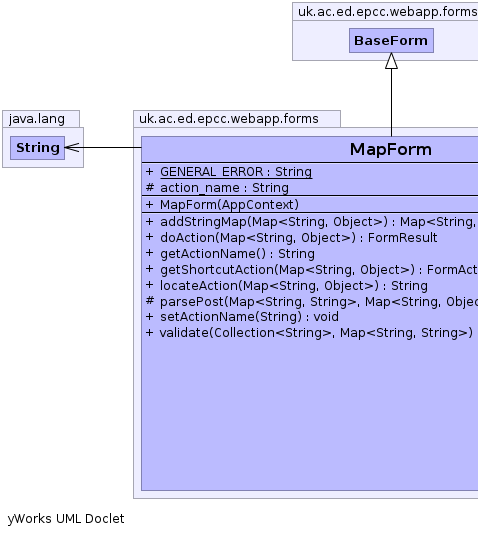The width and height of the screenshot is (478, 536).
Task: Click the getShortcutAction method entry
Action: 311,270
